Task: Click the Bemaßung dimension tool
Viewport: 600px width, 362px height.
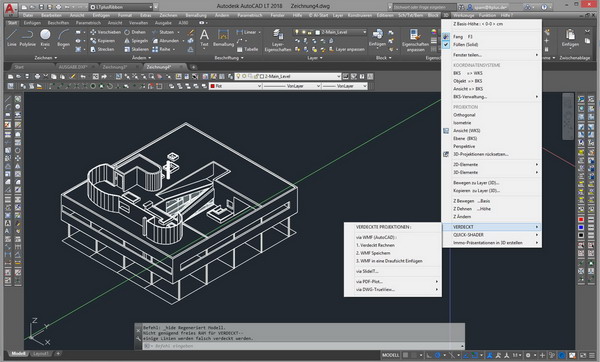Action: (223, 38)
